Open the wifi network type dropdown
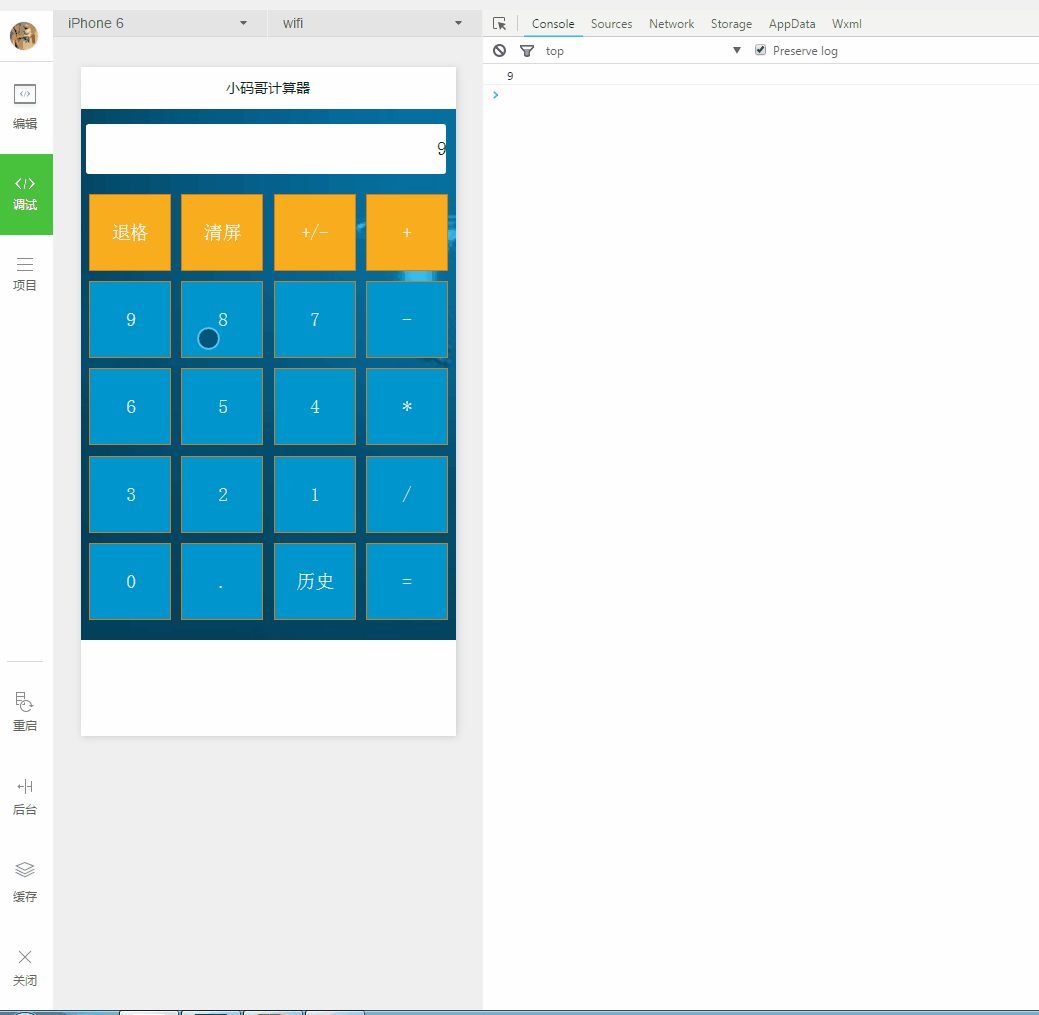 point(373,23)
